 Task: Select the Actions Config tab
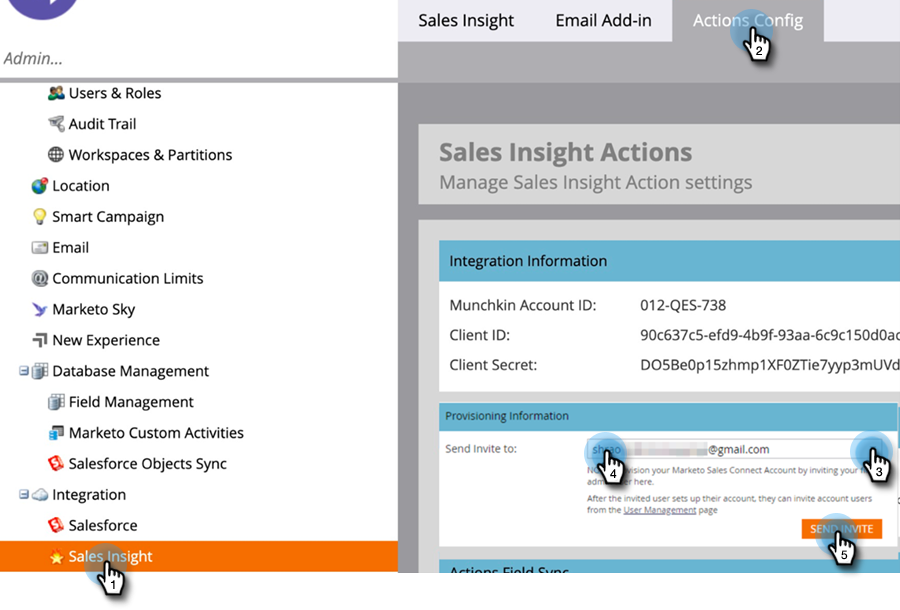click(748, 21)
